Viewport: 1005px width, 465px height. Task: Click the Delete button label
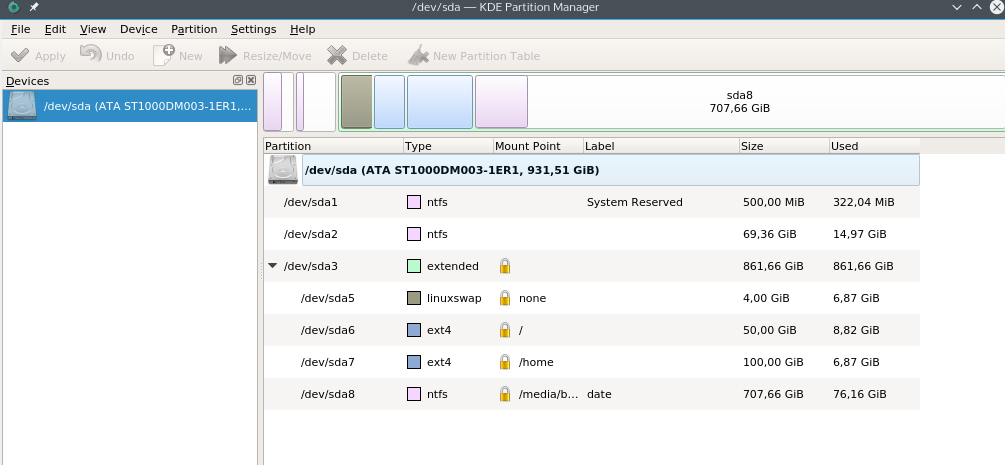(370, 56)
